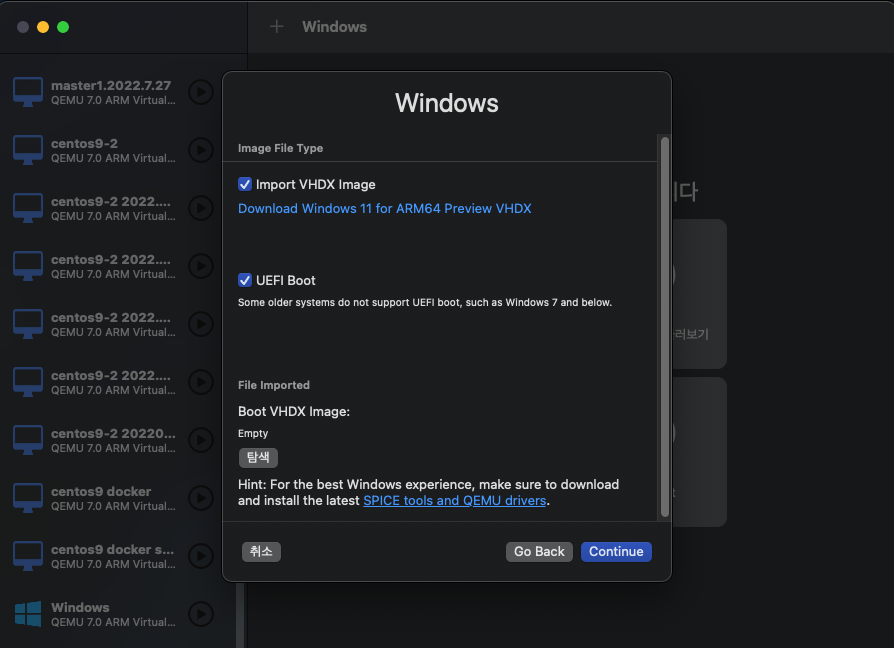
Task: Click the 탐색 browse button
Action: coord(258,458)
